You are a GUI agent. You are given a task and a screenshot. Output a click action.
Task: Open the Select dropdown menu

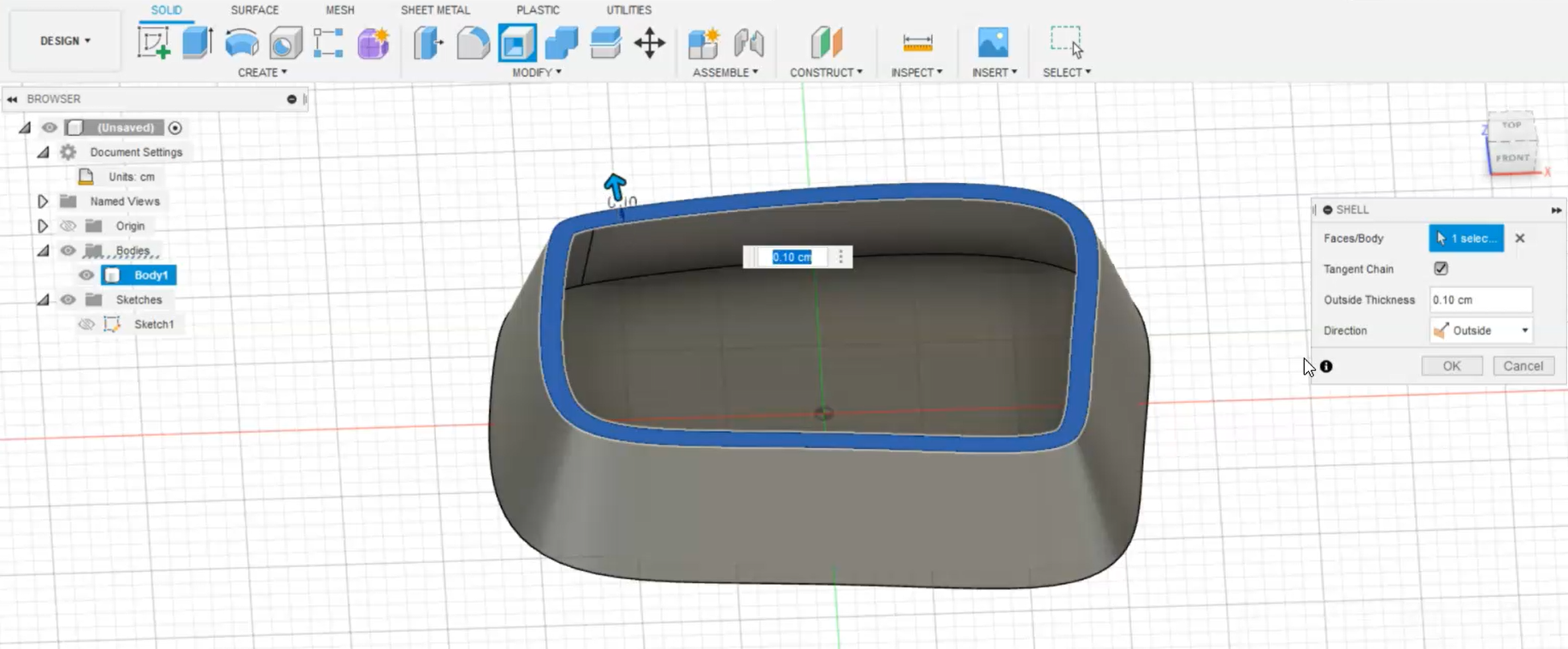coord(1067,73)
